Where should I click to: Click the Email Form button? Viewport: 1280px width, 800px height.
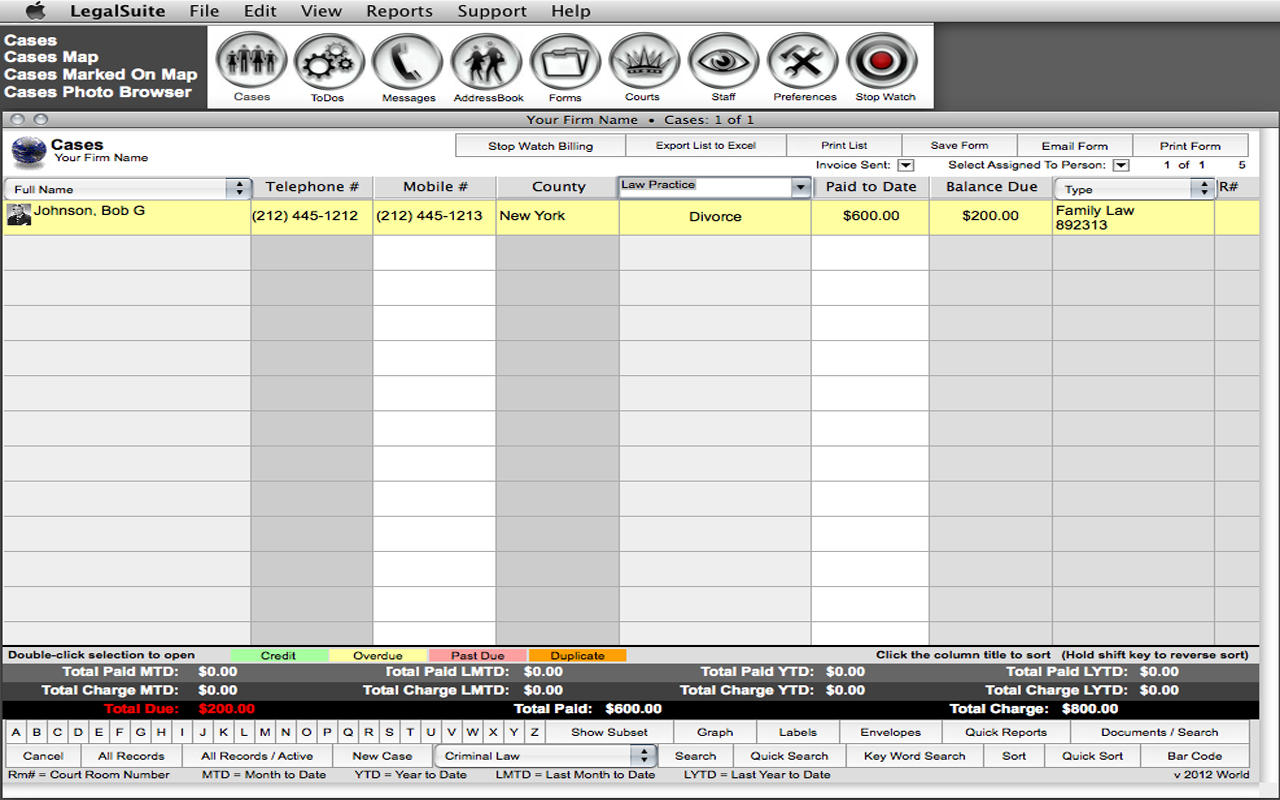(1075, 146)
